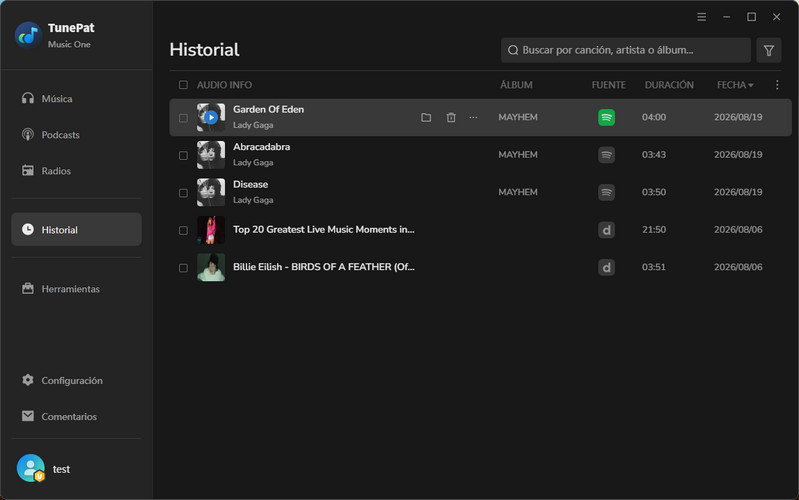Select the Garden Of Eden title
799x500 pixels.
269,109
